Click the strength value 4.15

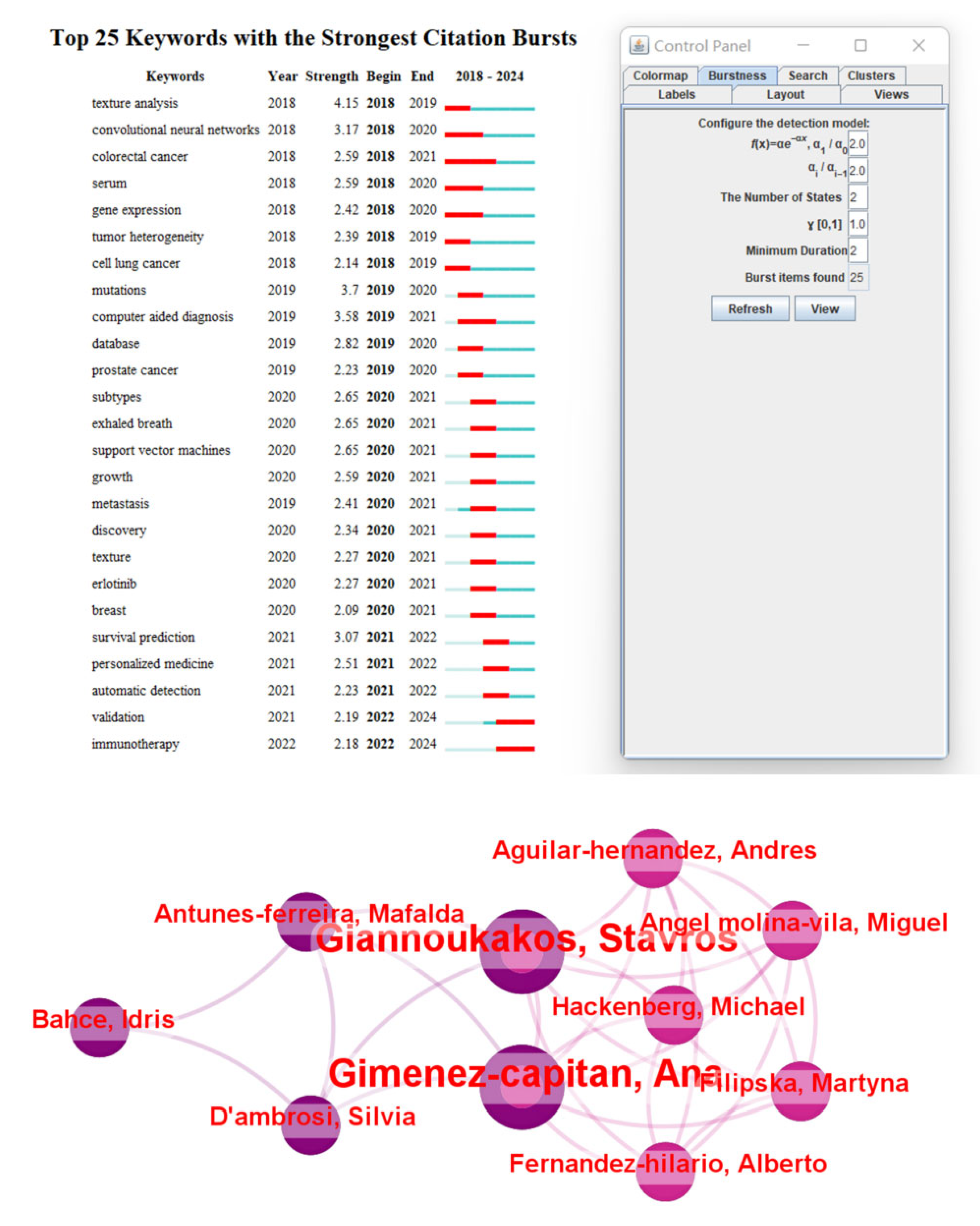(346, 103)
